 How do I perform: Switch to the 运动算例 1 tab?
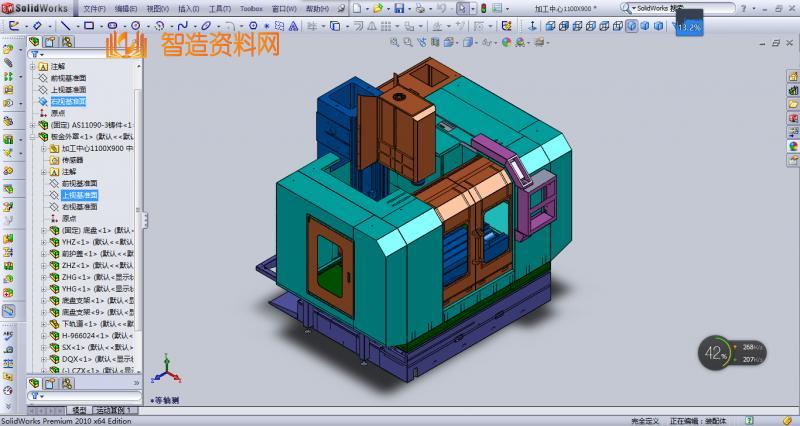click(114, 411)
